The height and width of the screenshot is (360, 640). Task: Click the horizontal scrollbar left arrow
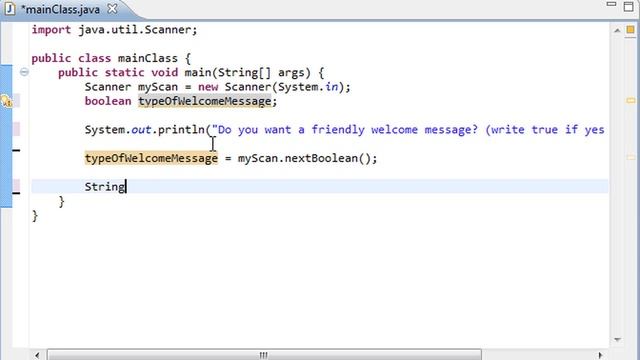pyautogui.click(x=37, y=355)
